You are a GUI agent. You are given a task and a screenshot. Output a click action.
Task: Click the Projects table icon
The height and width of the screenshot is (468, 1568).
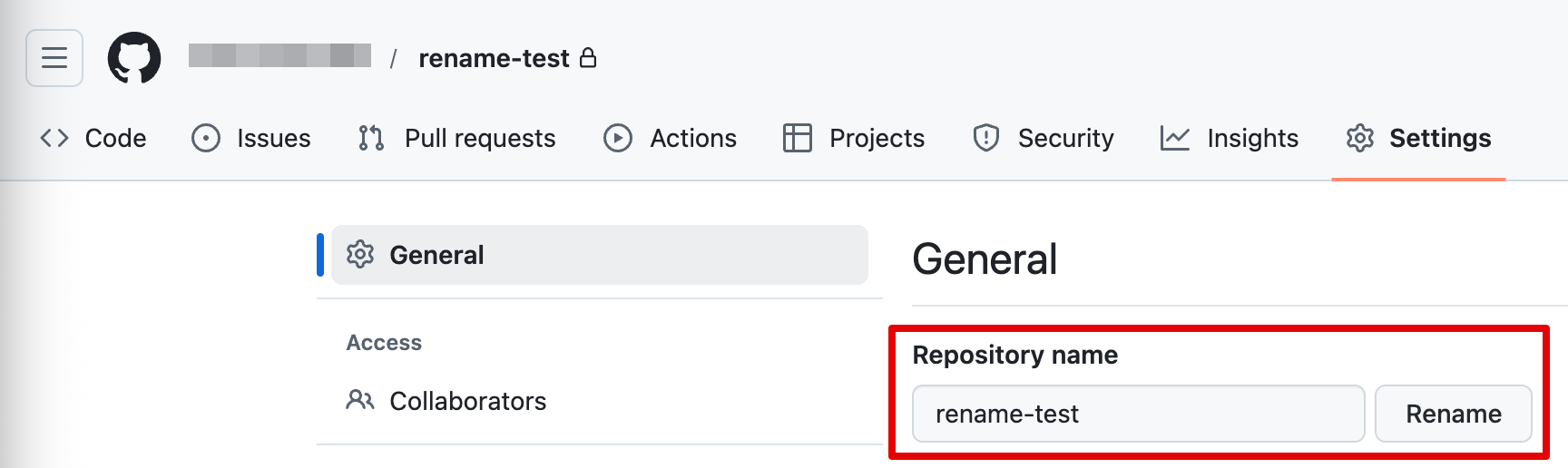pyautogui.click(x=798, y=138)
